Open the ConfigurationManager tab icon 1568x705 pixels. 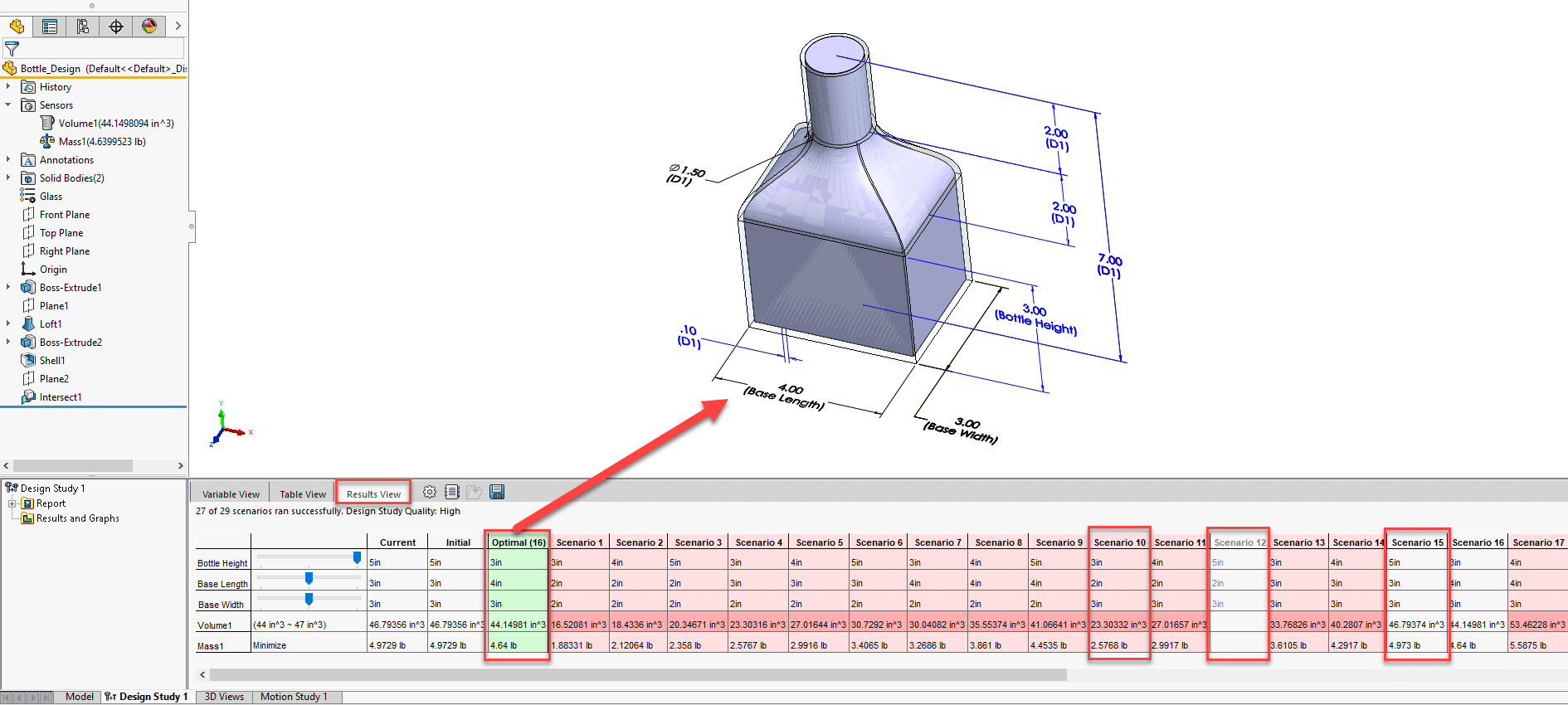83,27
